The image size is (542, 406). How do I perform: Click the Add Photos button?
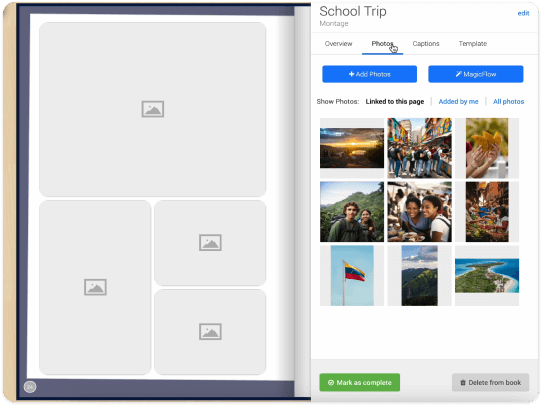(369, 74)
